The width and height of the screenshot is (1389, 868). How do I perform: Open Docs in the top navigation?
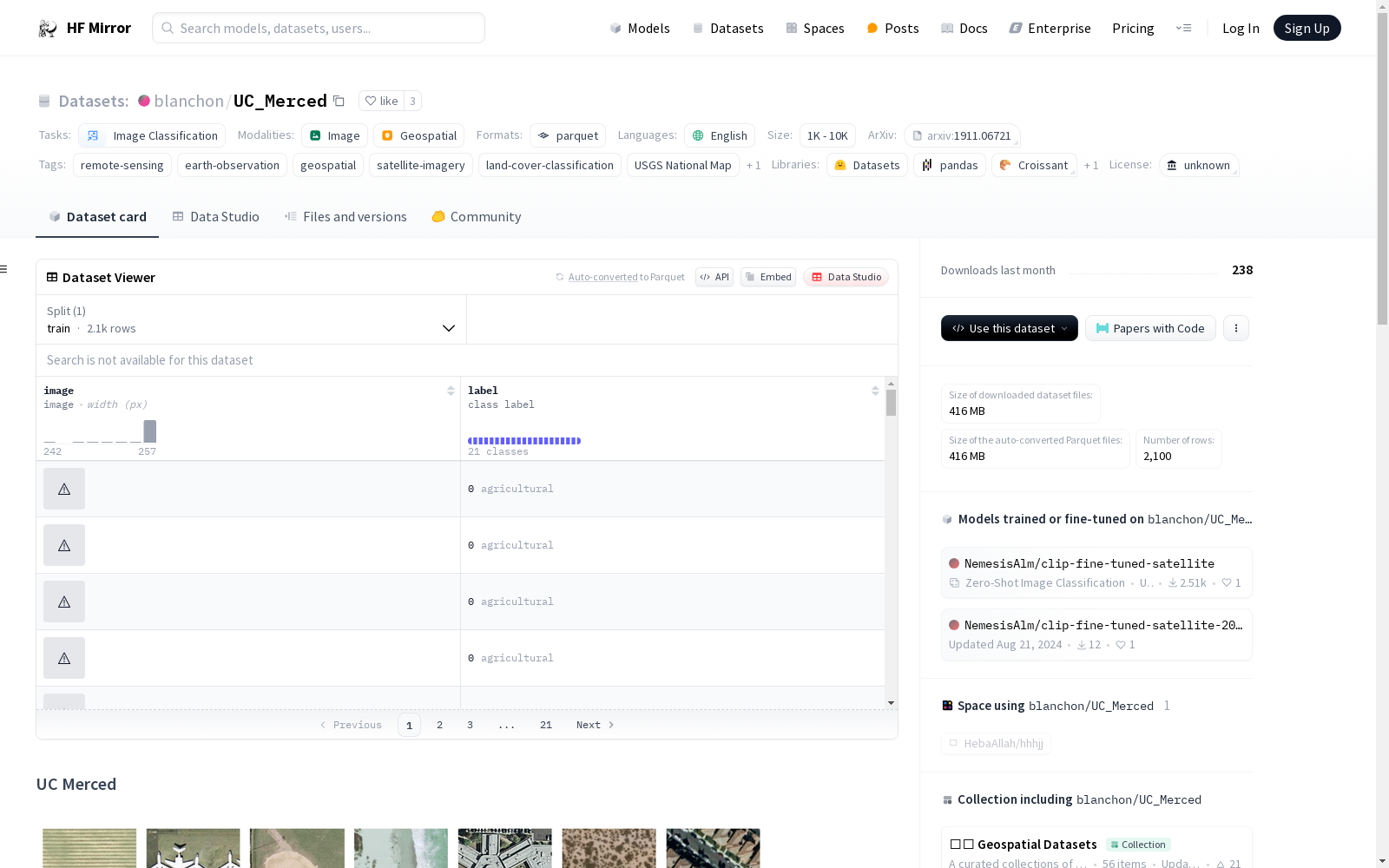point(964,28)
